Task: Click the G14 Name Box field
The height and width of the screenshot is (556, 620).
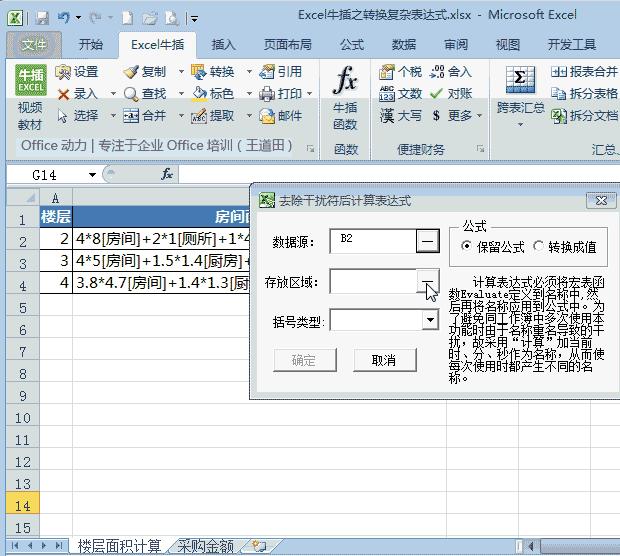Action: pyautogui.click(x=46, y=174)
